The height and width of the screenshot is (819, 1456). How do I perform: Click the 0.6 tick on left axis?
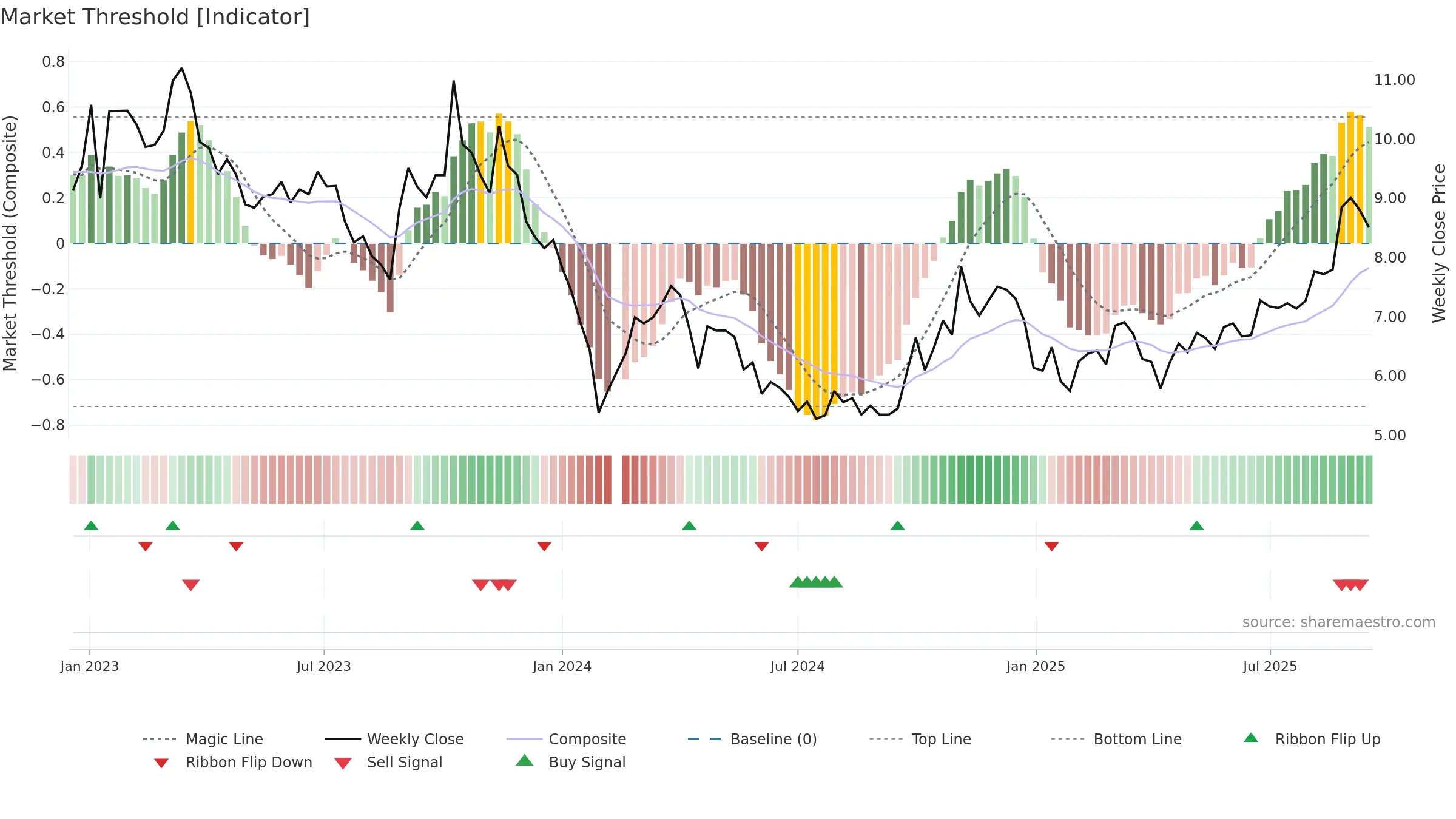point(53,107)
